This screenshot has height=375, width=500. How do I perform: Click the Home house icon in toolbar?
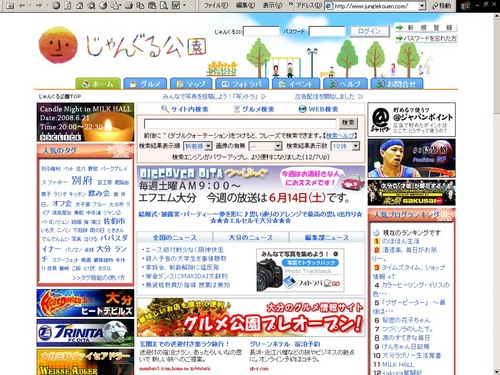click(80, 6)
